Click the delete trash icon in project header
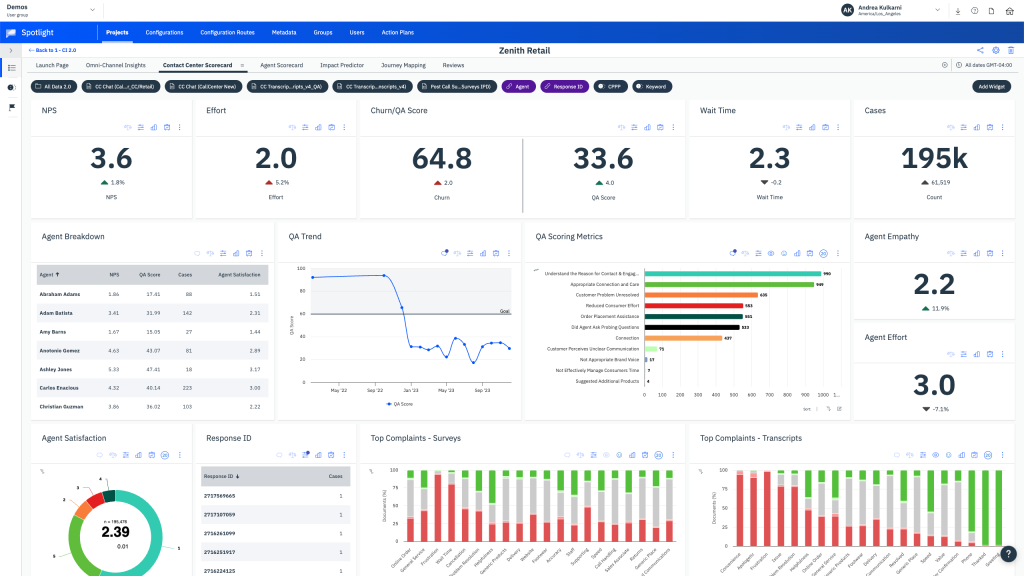1024x576 pixels. coord(1010,50)
